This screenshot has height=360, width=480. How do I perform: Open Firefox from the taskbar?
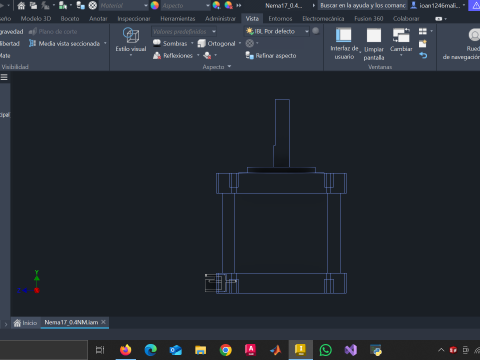tap(126, 350)
